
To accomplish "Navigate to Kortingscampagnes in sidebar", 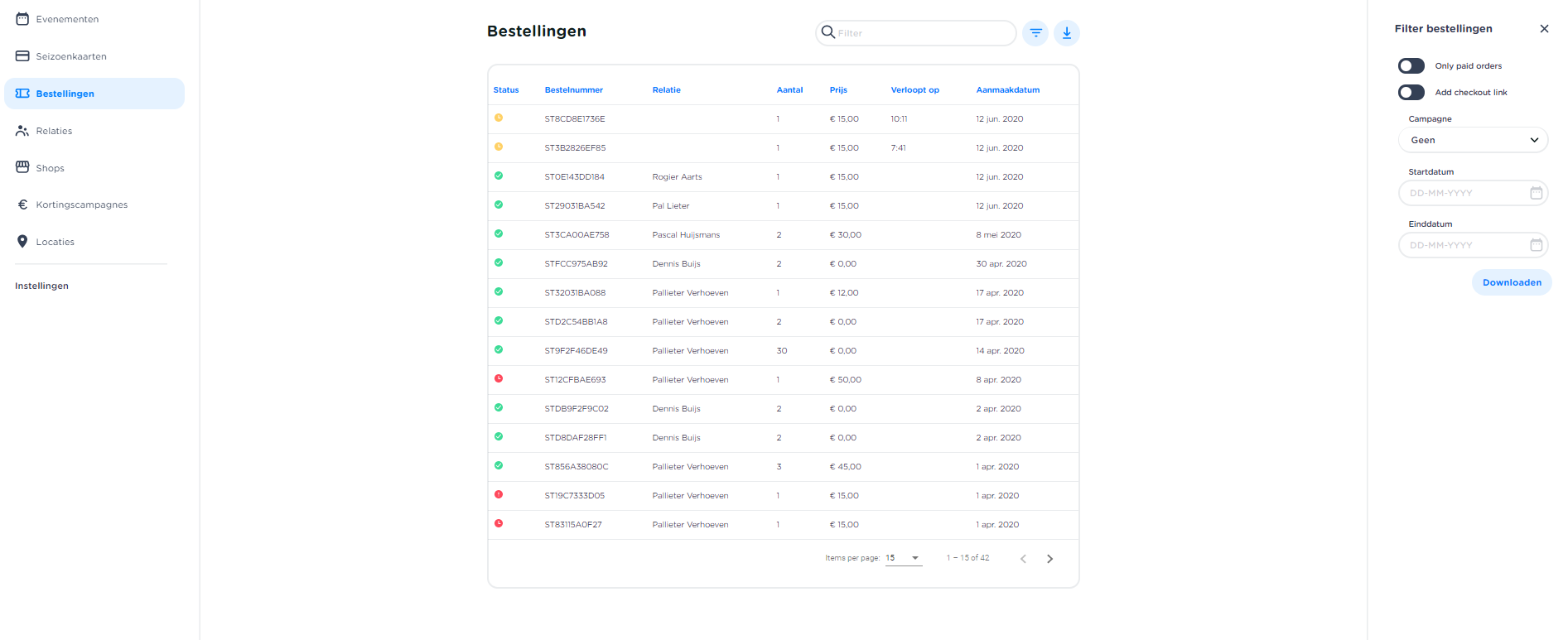I will pyautogui.click(x=81, y=205).
